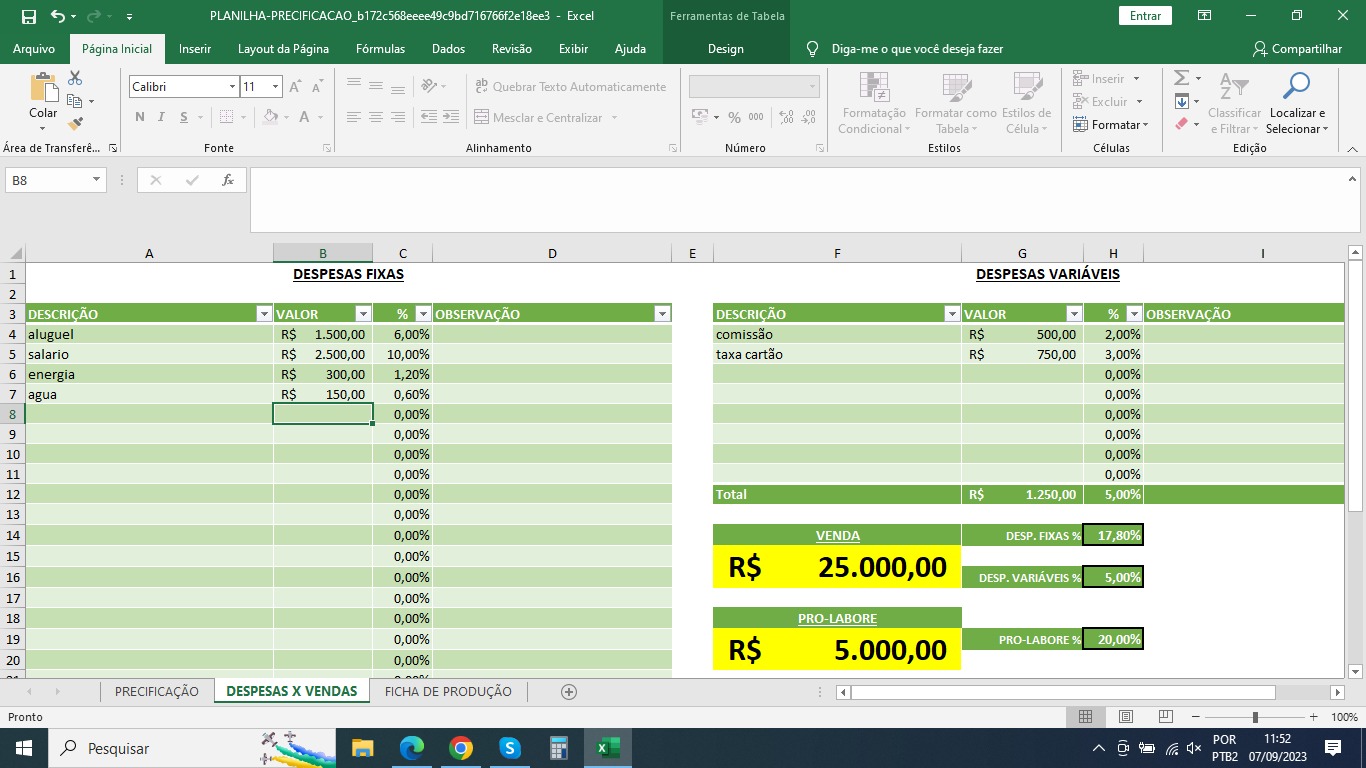Image resolution: width=1366 pixels, height=768 pixels.
Task: Switch to Page Layout view in status bar
Action: pos(1125,717)
